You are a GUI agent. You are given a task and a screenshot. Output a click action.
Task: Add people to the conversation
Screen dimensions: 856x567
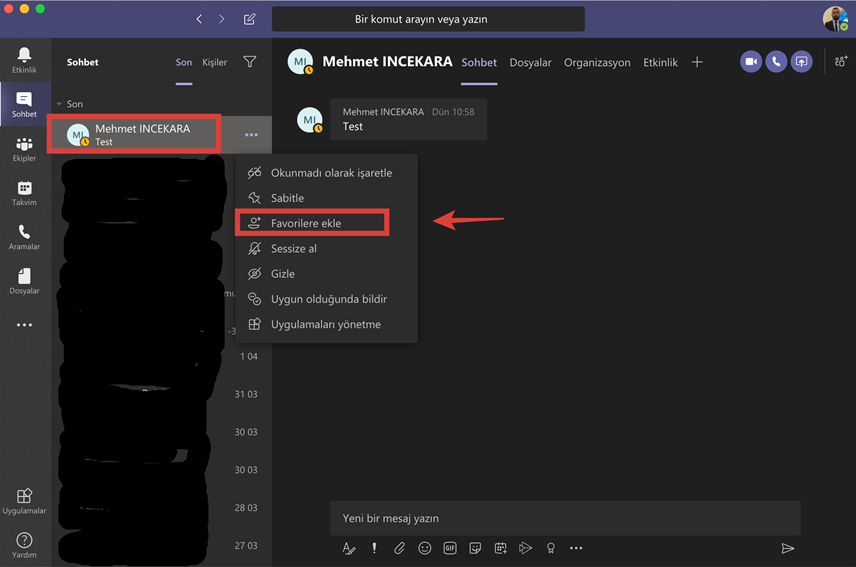coord(841,61)
